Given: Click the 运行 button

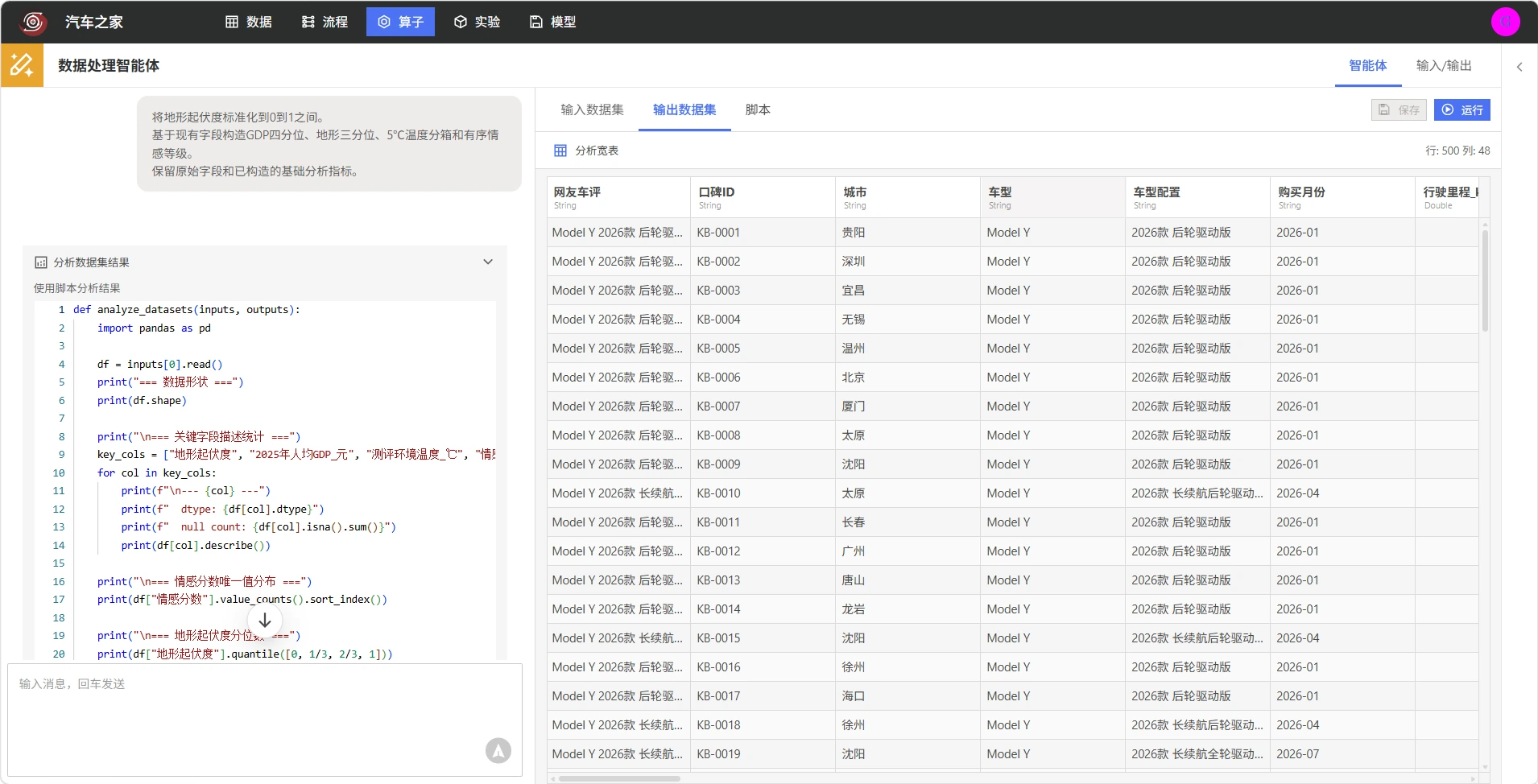Looking at the screenshot, I should (1462, 110).
